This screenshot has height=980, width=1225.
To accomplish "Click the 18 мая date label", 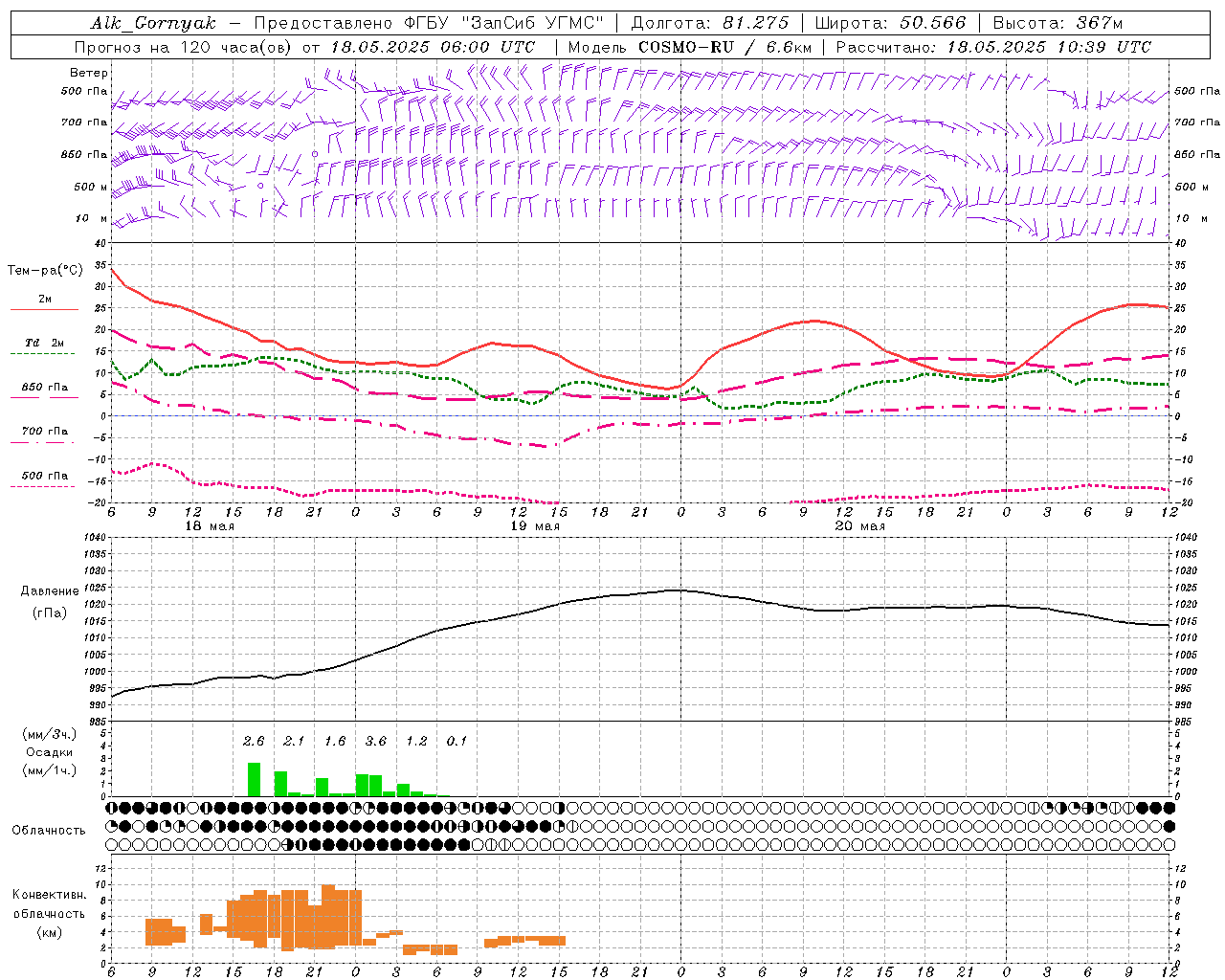I will coord(210,526).
